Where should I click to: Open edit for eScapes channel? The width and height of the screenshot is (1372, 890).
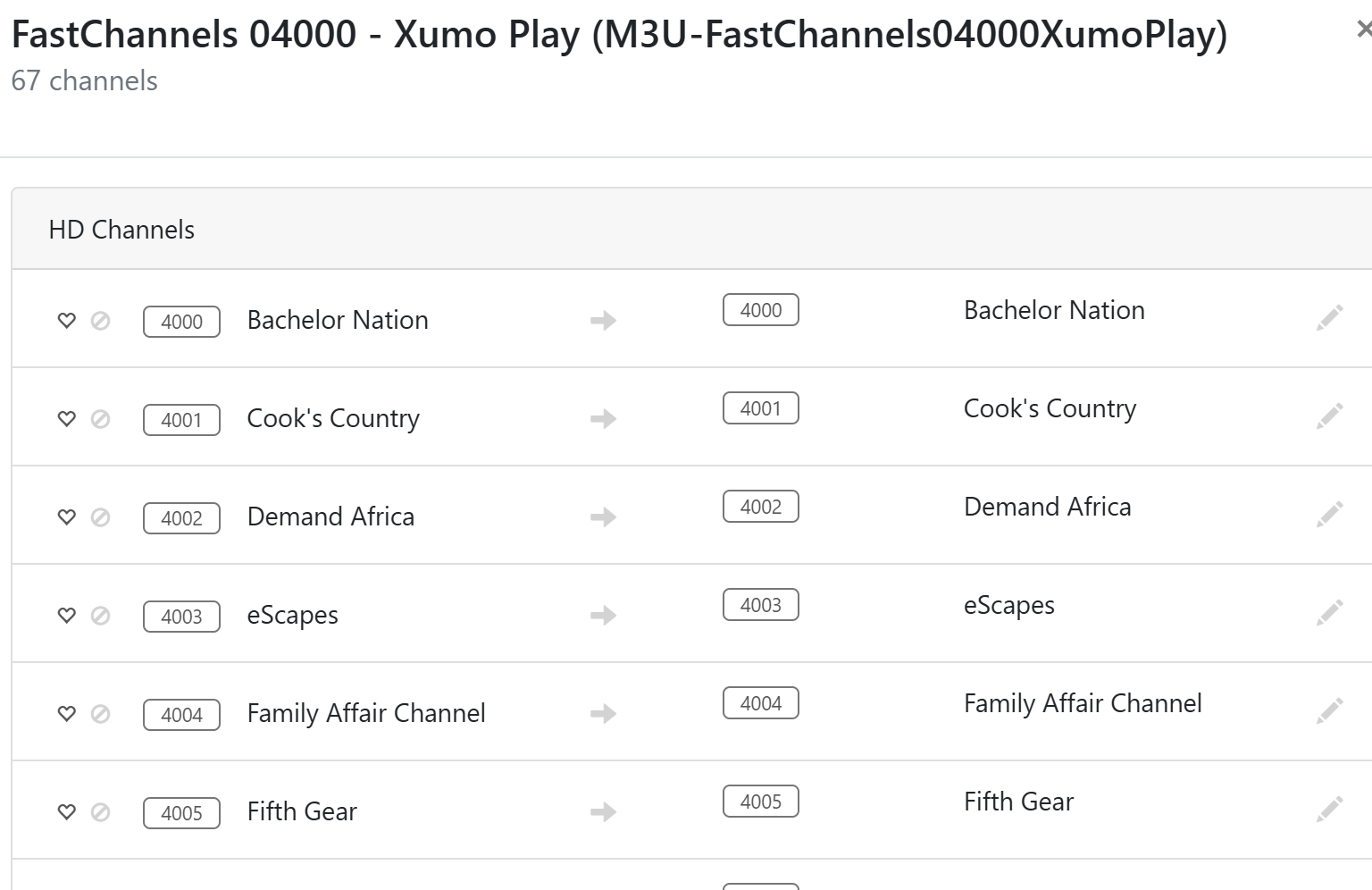coord(1329,613)
